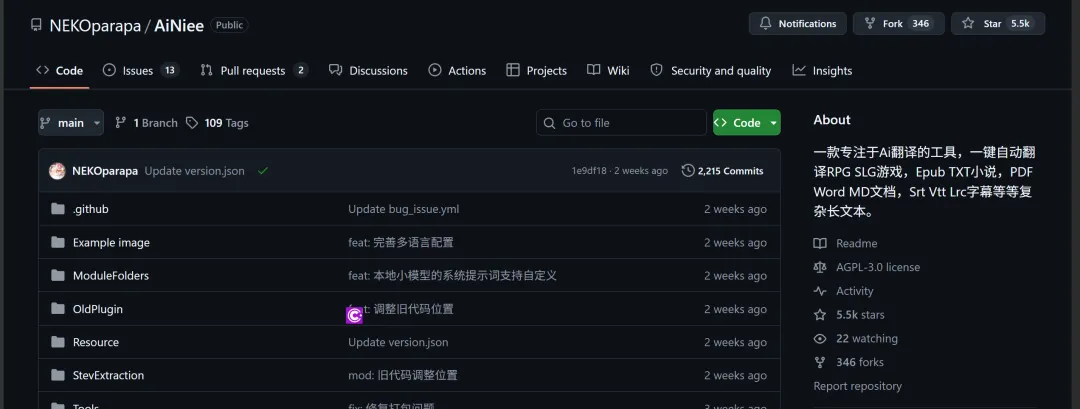
Task: Open the Projects tab
Action: pos(536,70)
